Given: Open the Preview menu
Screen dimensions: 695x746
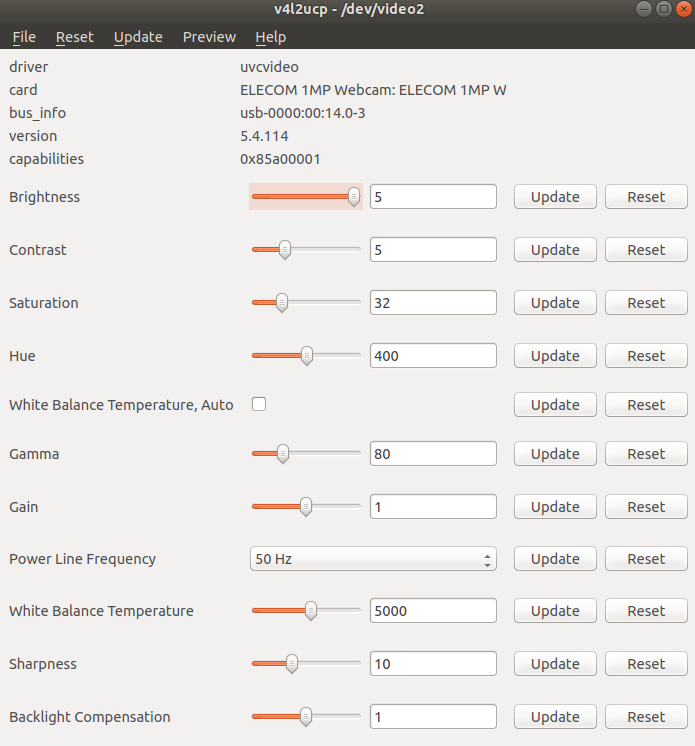Looking at the screenshot, I should pos(209,37).
